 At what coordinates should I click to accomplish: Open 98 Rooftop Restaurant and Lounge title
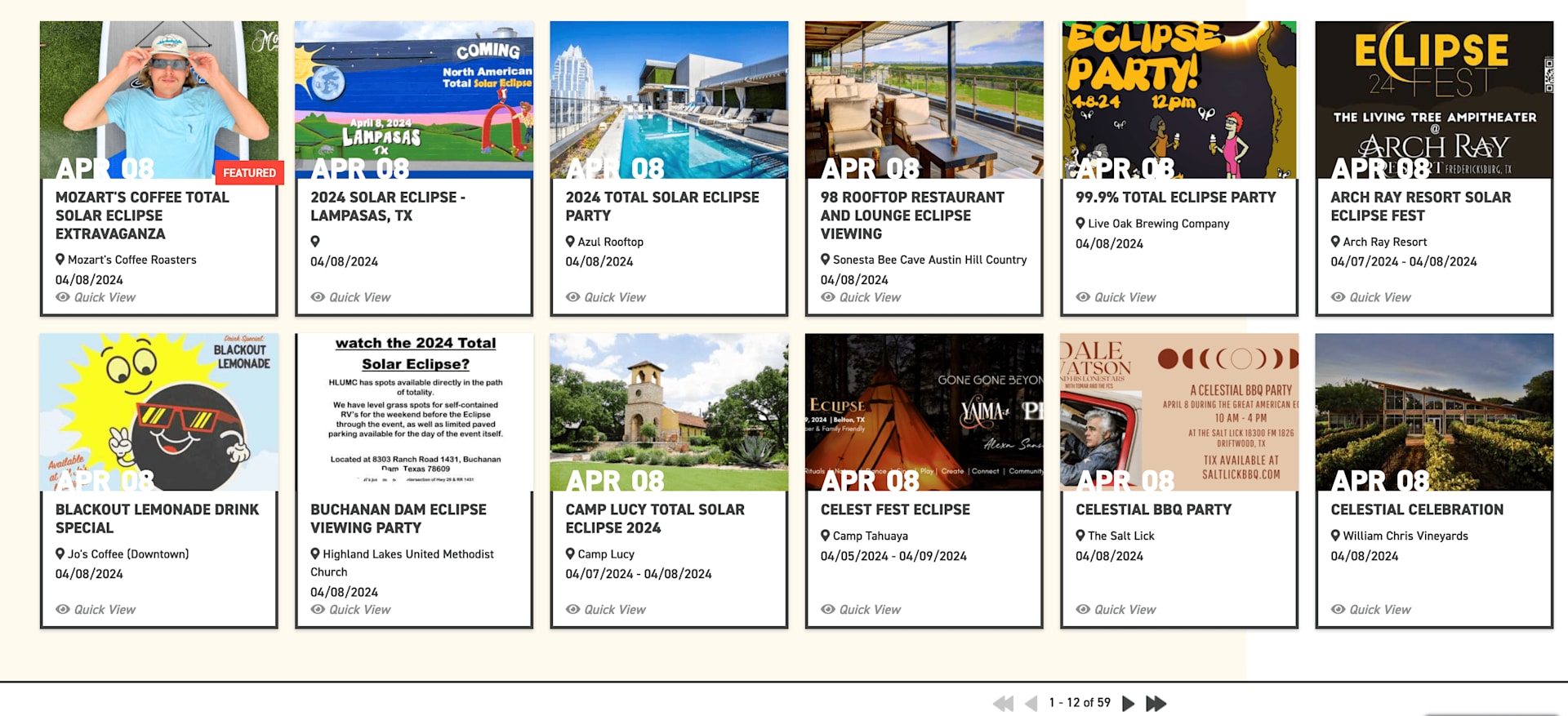(x=912, y=216)
